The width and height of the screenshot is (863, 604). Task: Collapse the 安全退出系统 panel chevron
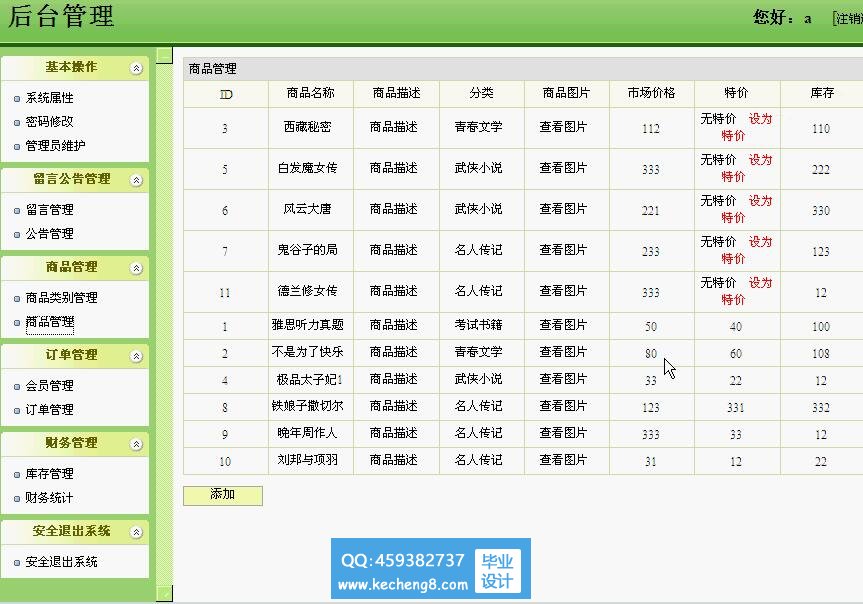(x=136, y=532)
